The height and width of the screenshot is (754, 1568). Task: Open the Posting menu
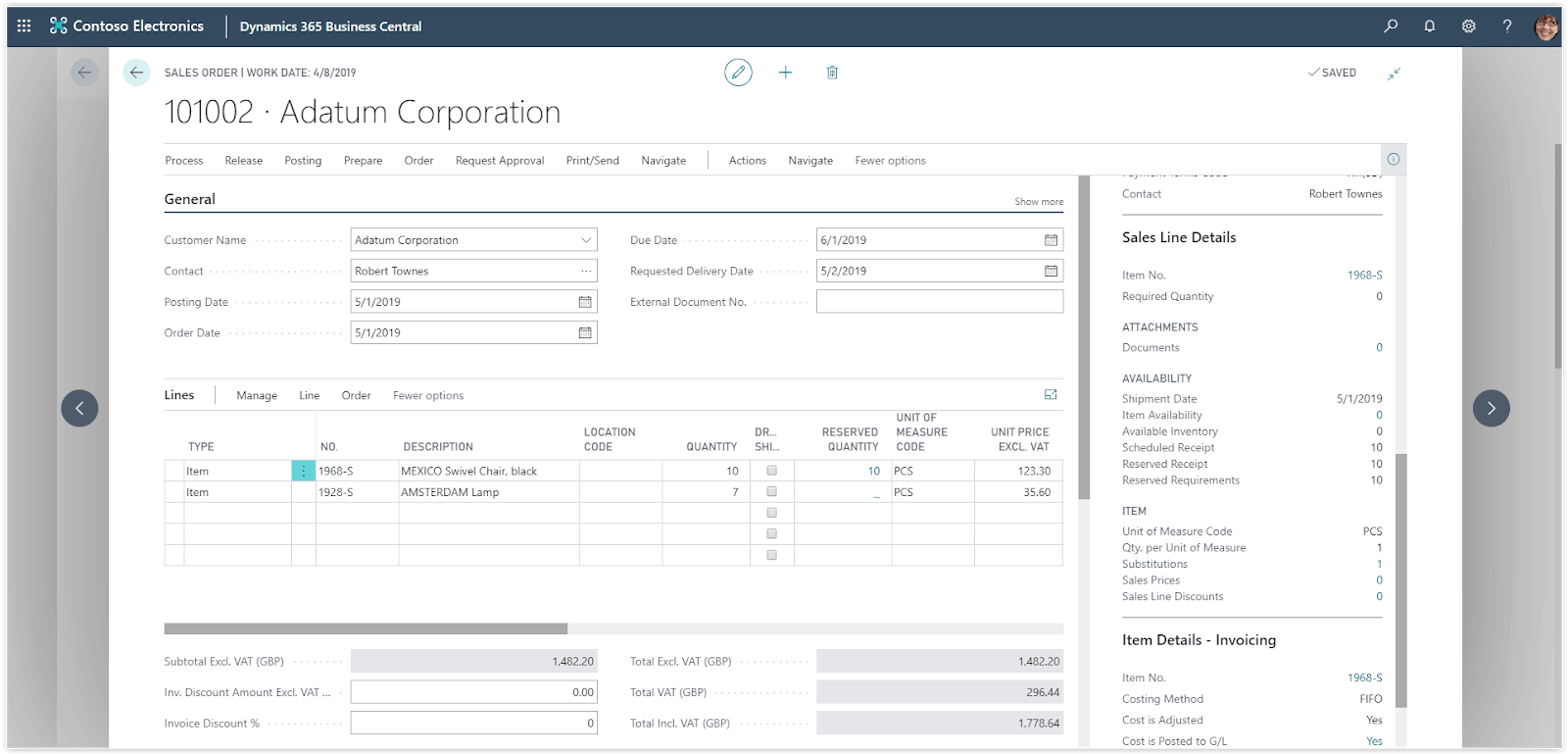pos(303,161)
